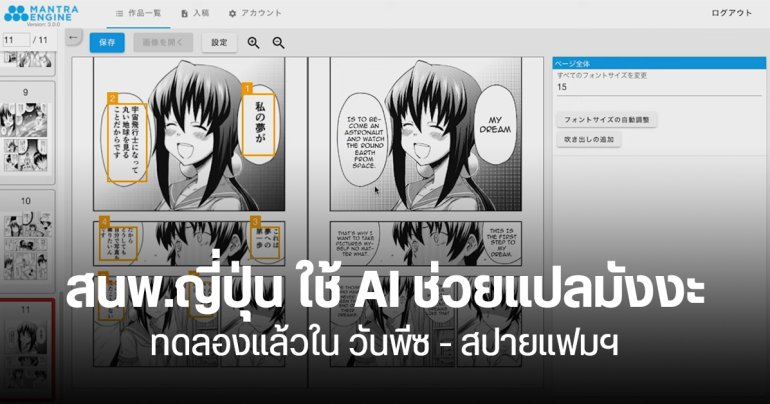Click the zoom out magnifier icon

278,43
